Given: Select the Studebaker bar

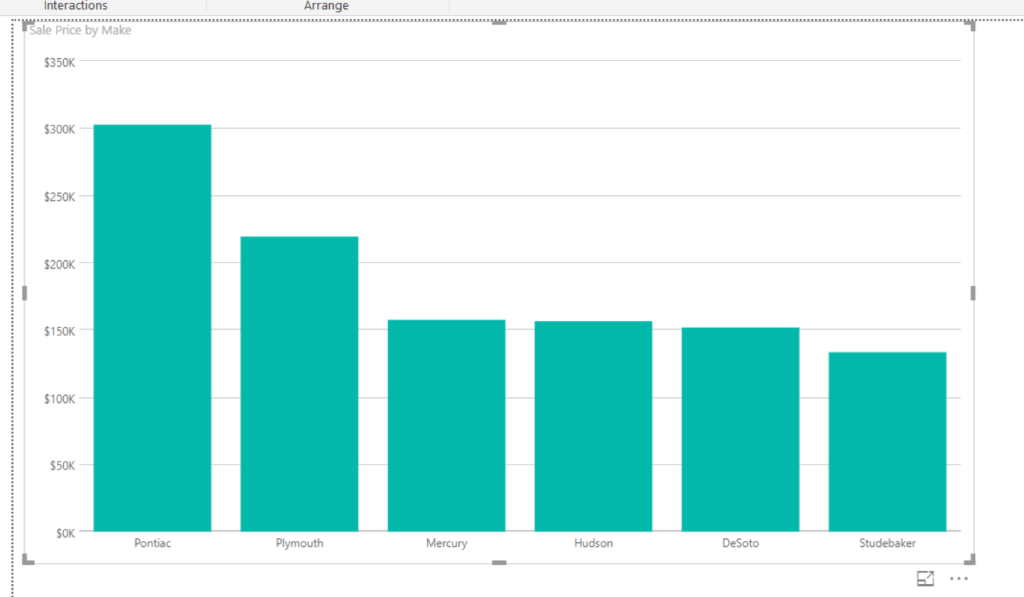Looking at the screenshot, I should pyautogui.click(x=887, y=441).
